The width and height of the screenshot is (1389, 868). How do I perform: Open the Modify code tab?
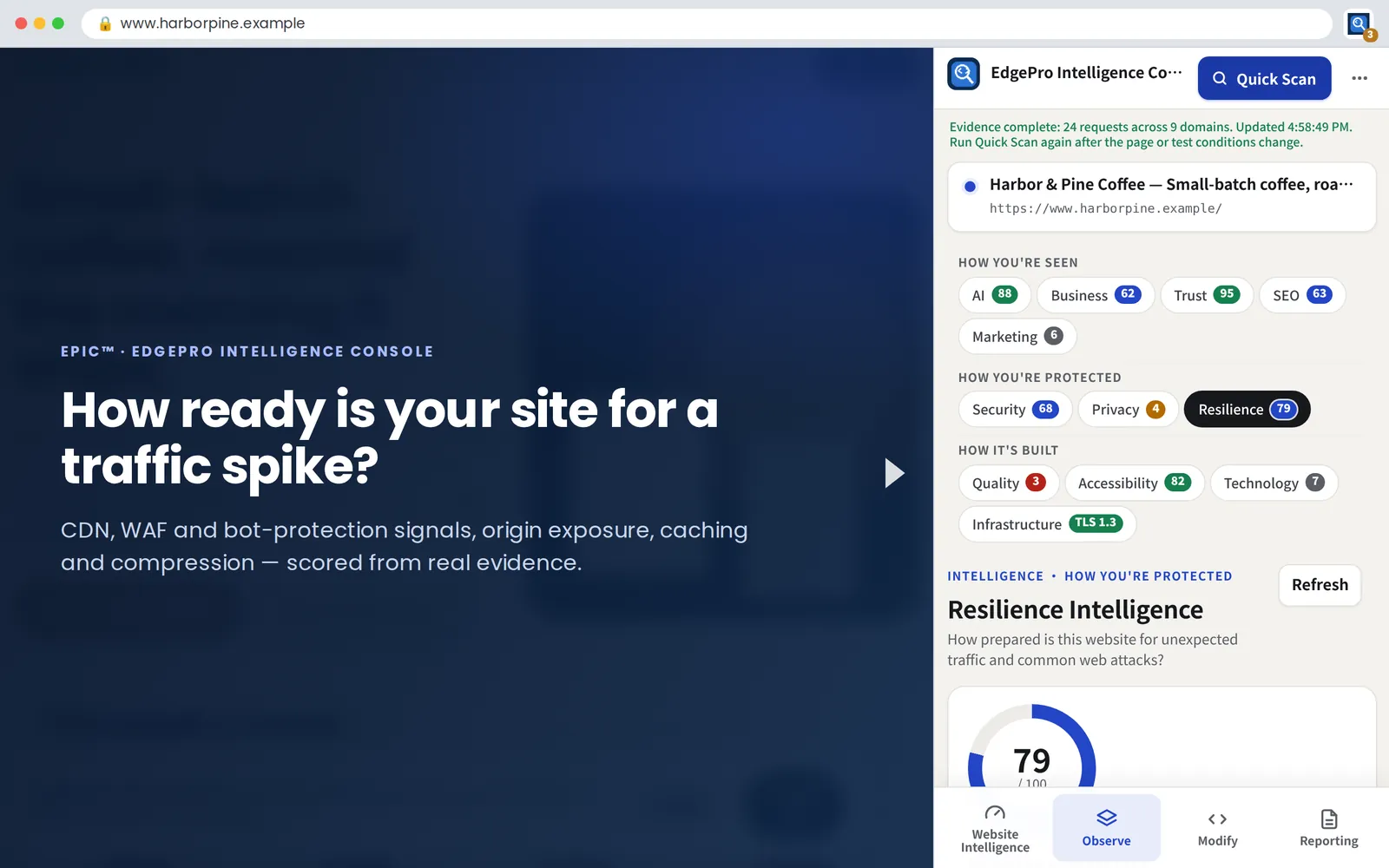tap(1217, 828)
